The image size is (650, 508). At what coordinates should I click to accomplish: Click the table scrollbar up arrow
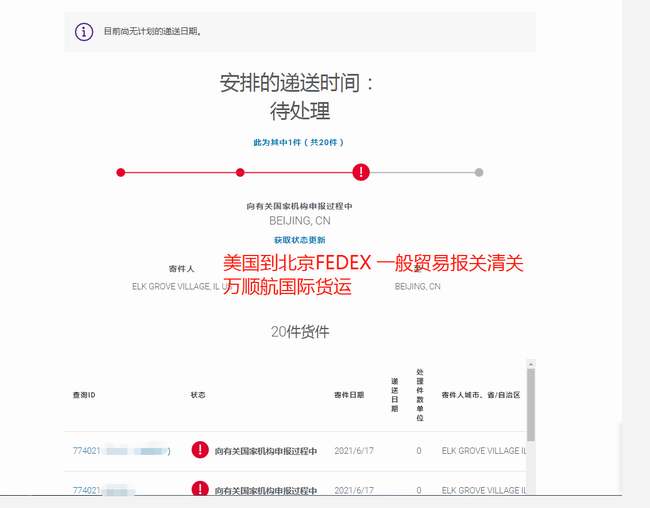531,364
